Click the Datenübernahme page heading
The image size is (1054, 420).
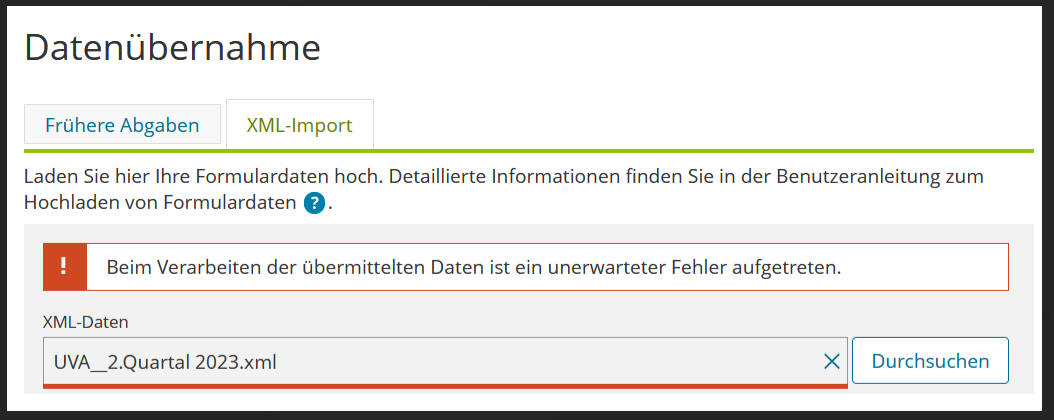click(x=173, y=48)
